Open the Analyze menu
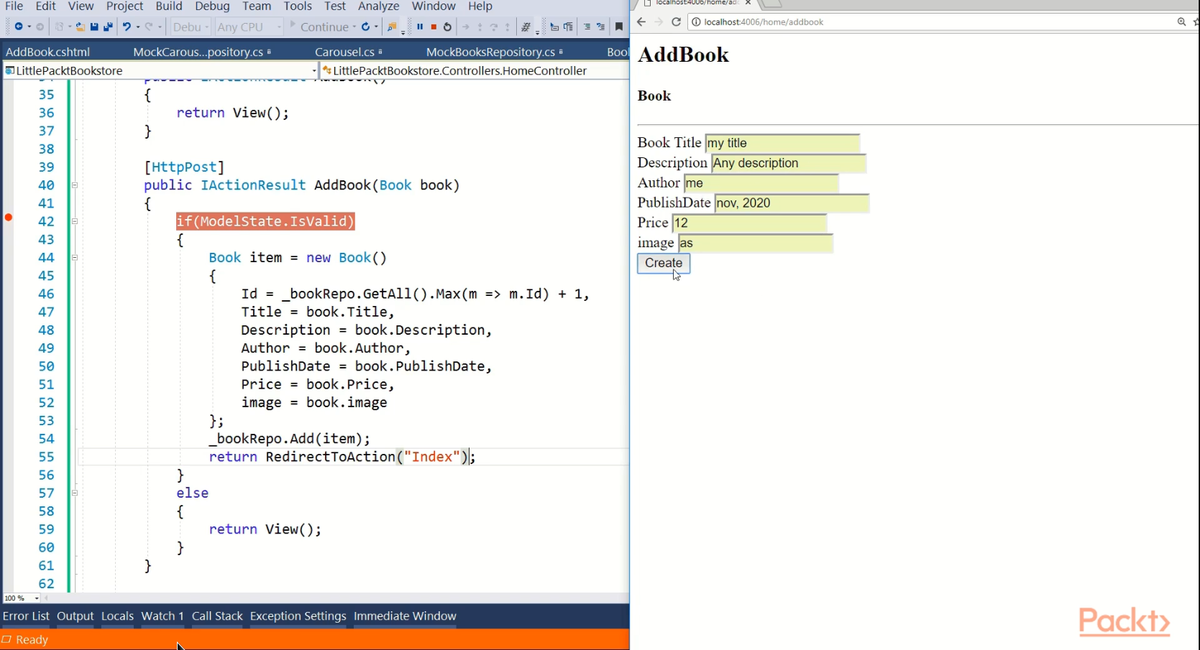 click(379, 6)
